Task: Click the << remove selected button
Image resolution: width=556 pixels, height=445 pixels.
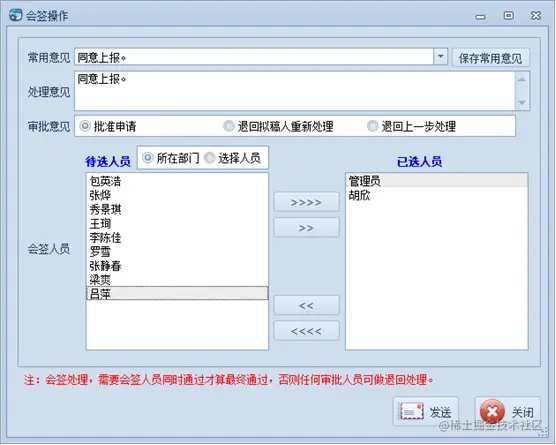Action: [x=306, y=305]
